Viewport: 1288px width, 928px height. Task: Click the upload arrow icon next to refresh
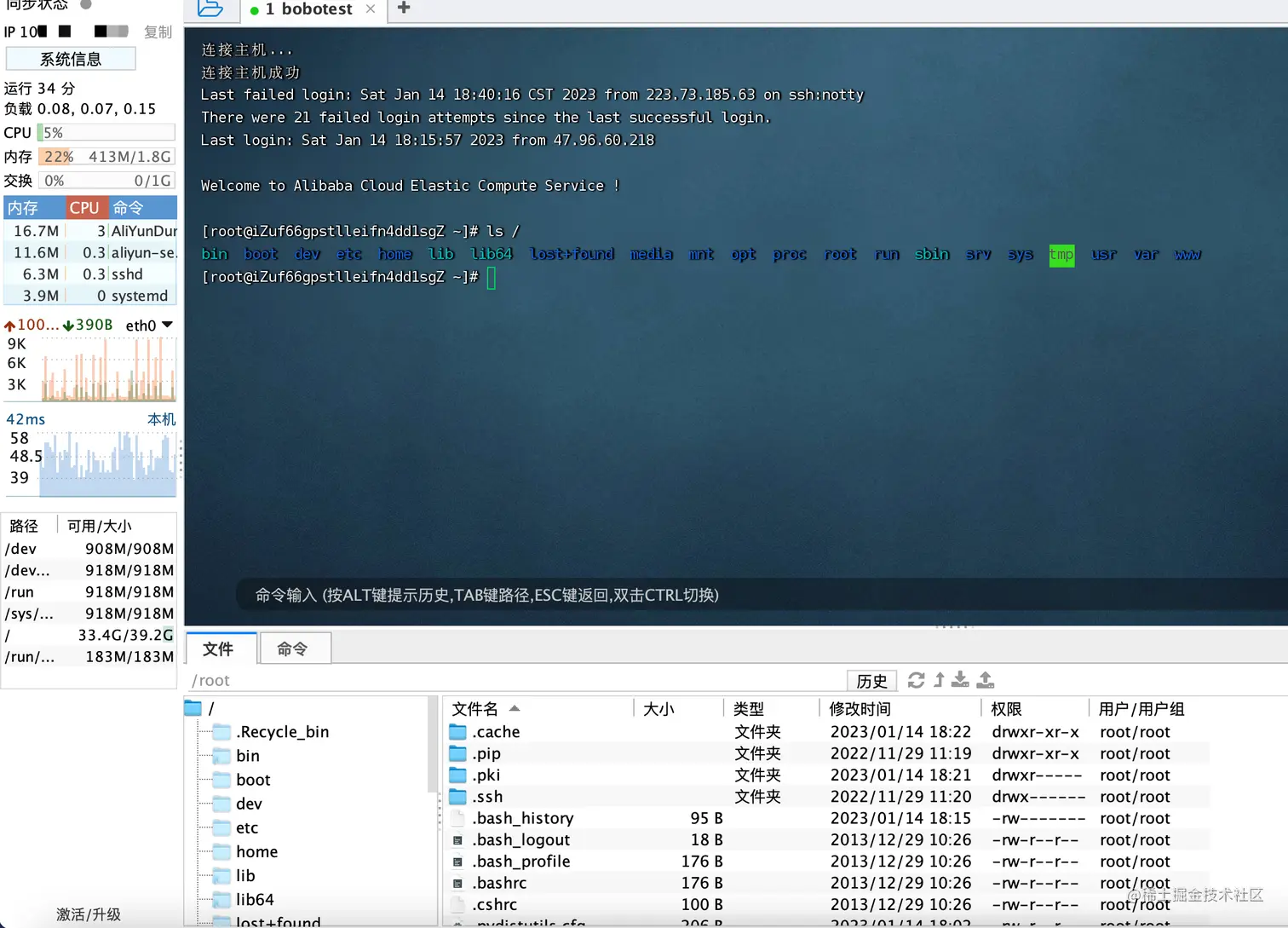[938, 680]
